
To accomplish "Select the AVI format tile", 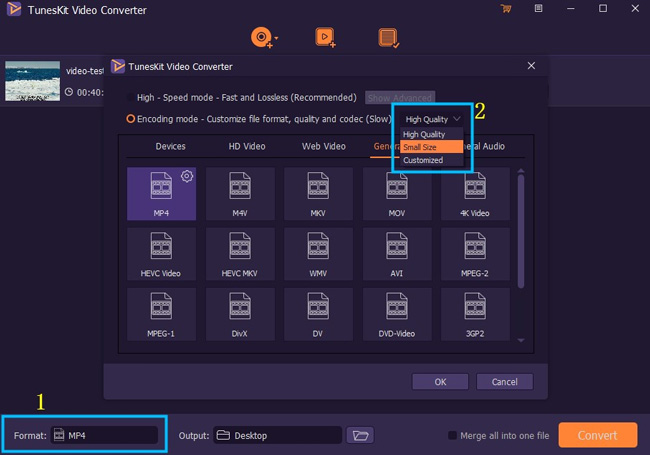I will point(397,254).
